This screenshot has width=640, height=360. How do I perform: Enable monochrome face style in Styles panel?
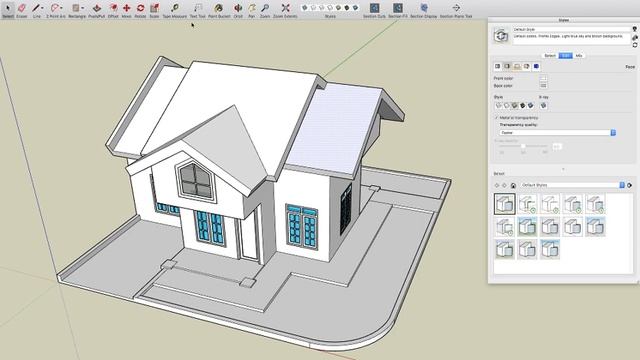[x=531, y=105]
